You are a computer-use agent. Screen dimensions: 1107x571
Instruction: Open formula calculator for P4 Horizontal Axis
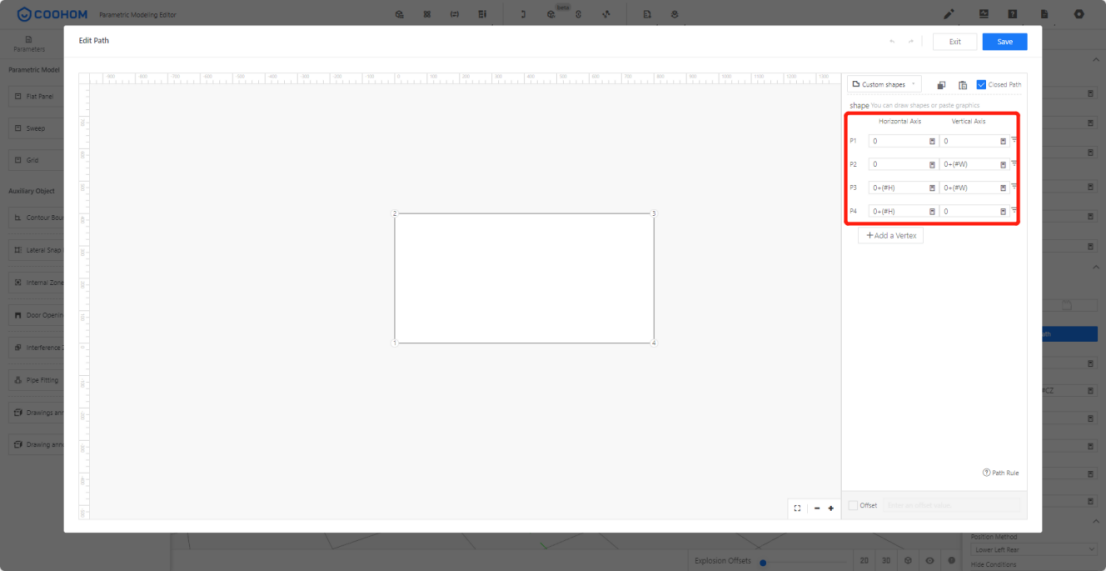[x=932, y=211]
